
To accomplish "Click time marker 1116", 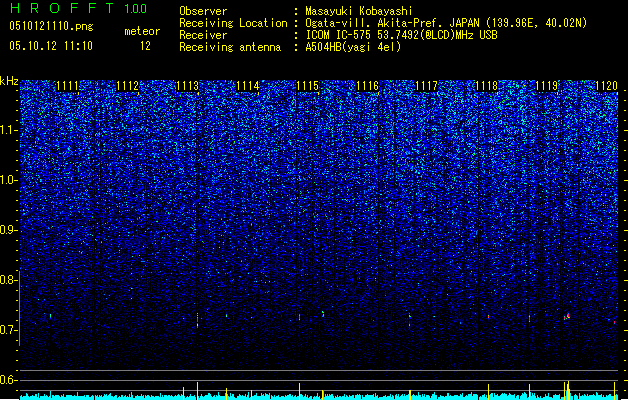I will (367, 86).
